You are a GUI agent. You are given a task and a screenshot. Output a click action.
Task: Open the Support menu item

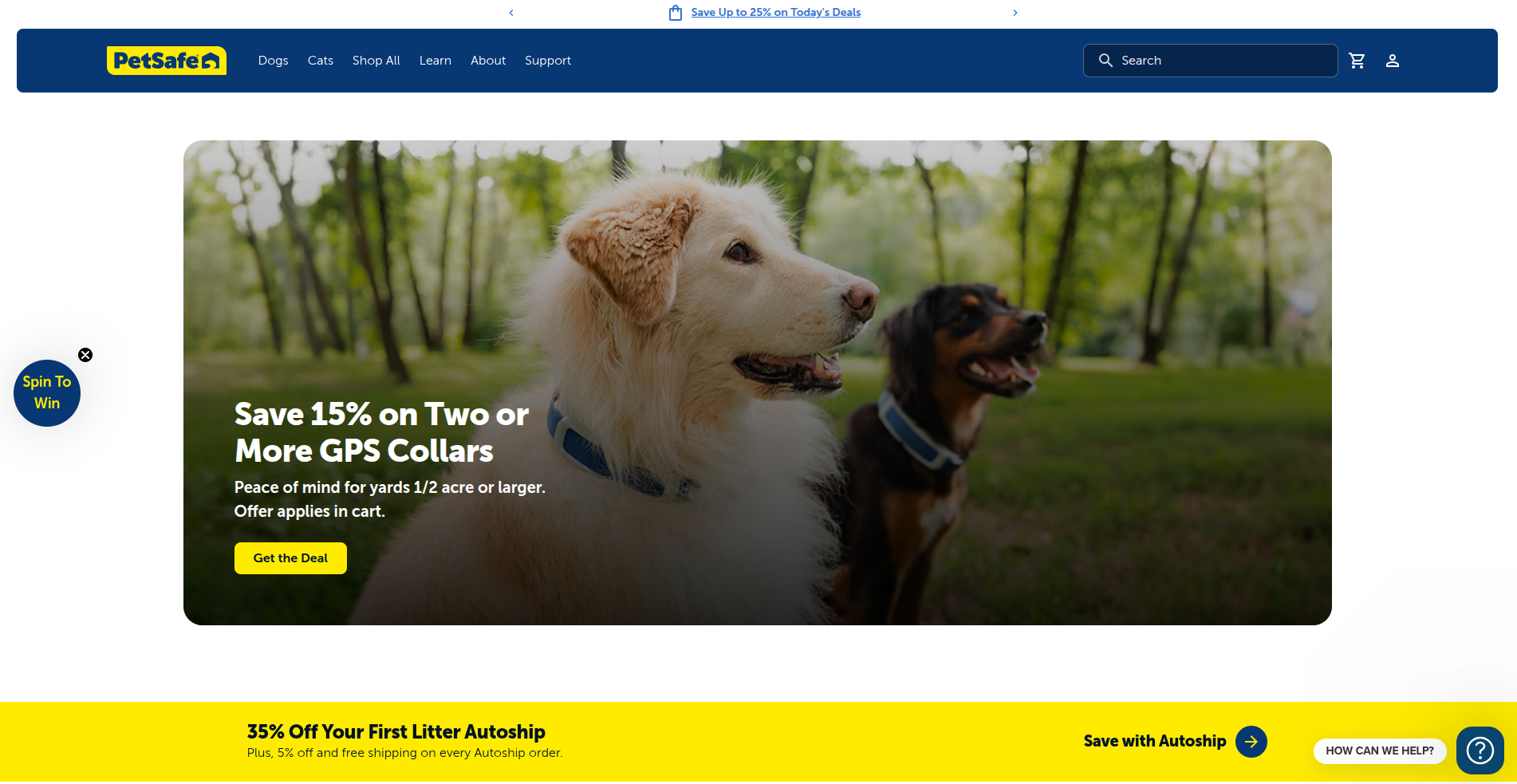point(548,61)
